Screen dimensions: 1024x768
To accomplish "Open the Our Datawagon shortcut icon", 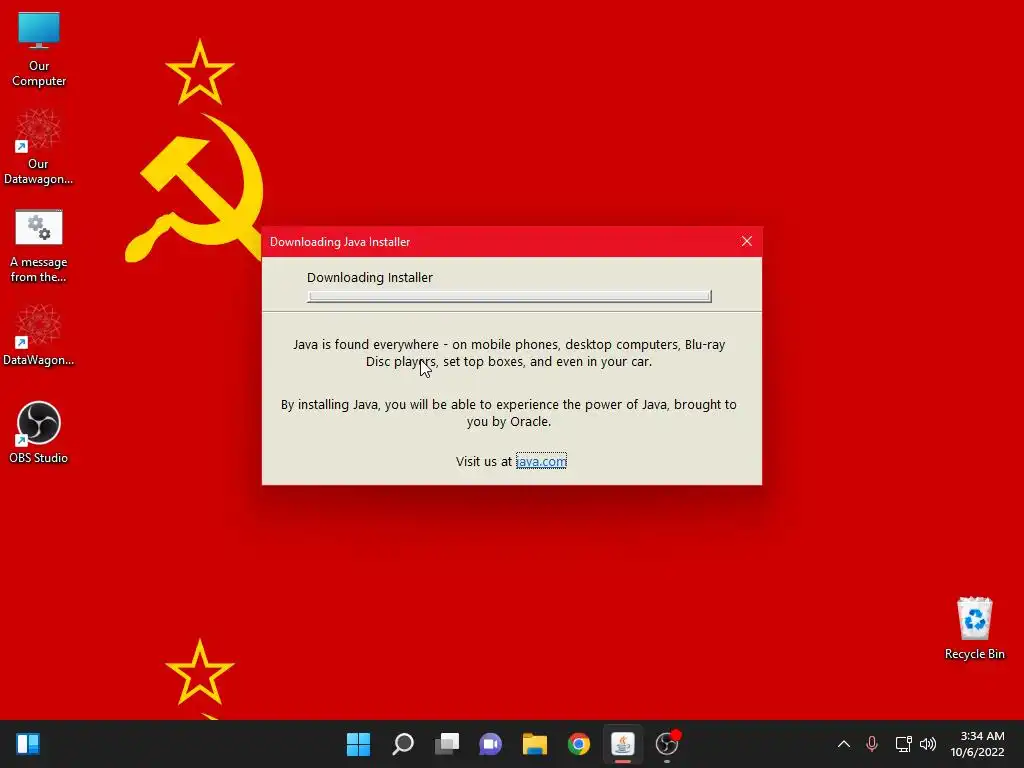I will [38, 147].
